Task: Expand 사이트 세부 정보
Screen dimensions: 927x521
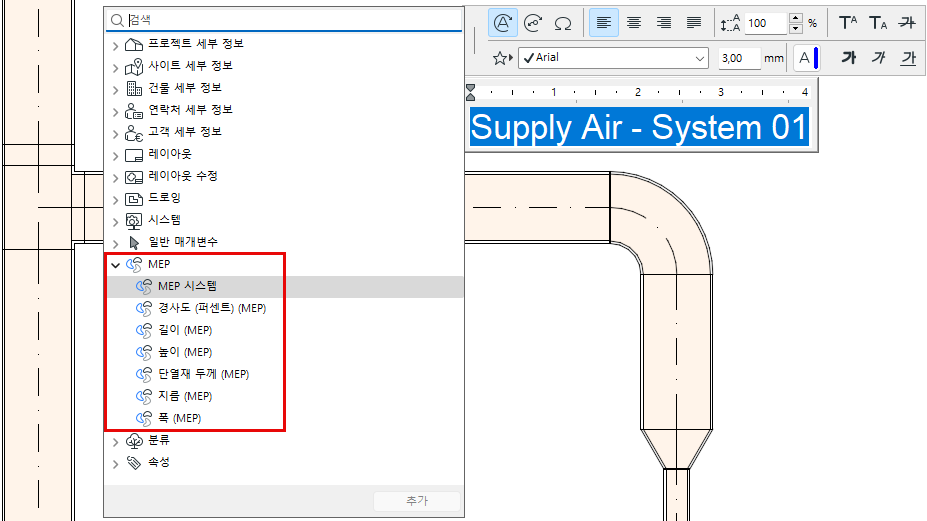Action: pos(115,67)
